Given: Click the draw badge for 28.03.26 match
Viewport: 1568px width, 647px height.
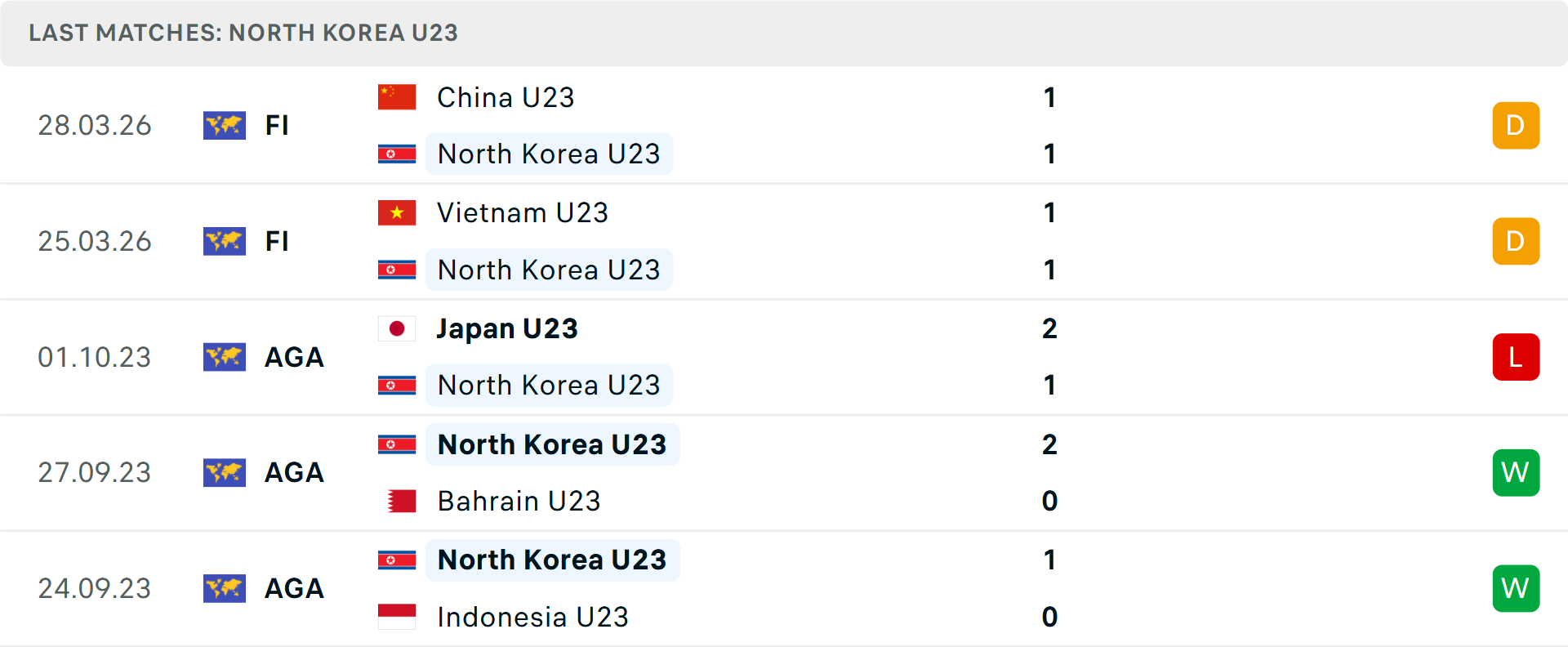Looking at the screenshot, I should (x=1516, y=126).
